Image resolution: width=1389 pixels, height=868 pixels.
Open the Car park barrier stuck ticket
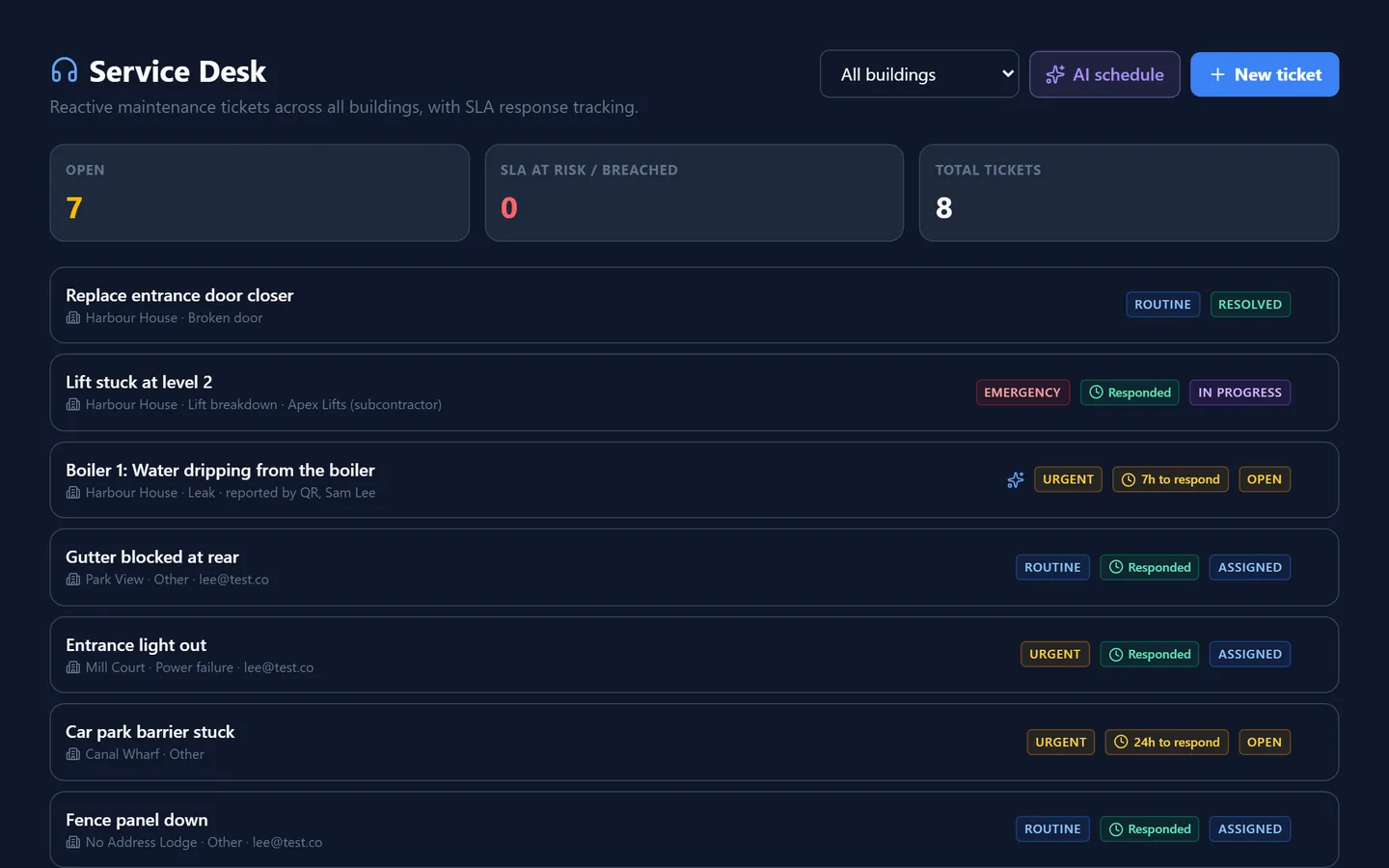tap(694, 742)
